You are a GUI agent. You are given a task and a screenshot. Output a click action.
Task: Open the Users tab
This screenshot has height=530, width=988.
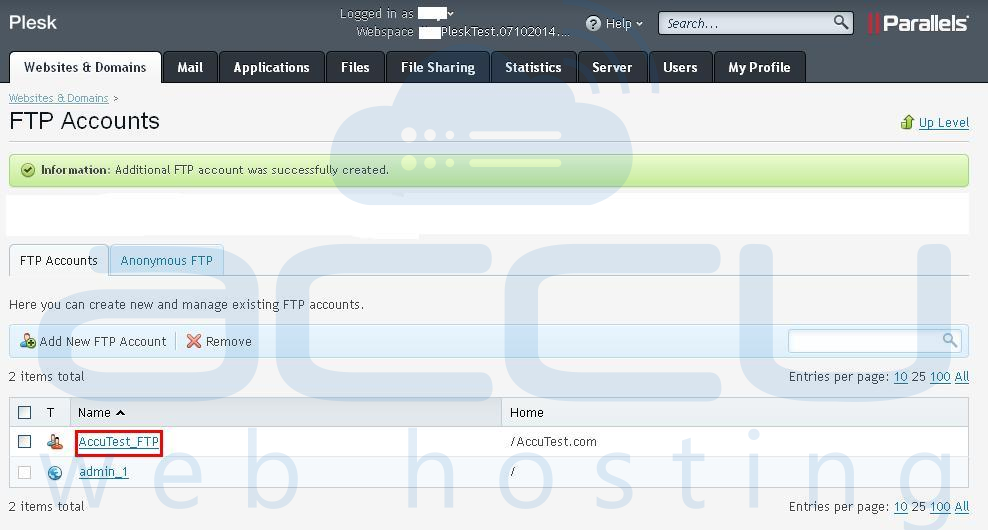[681, 67]
